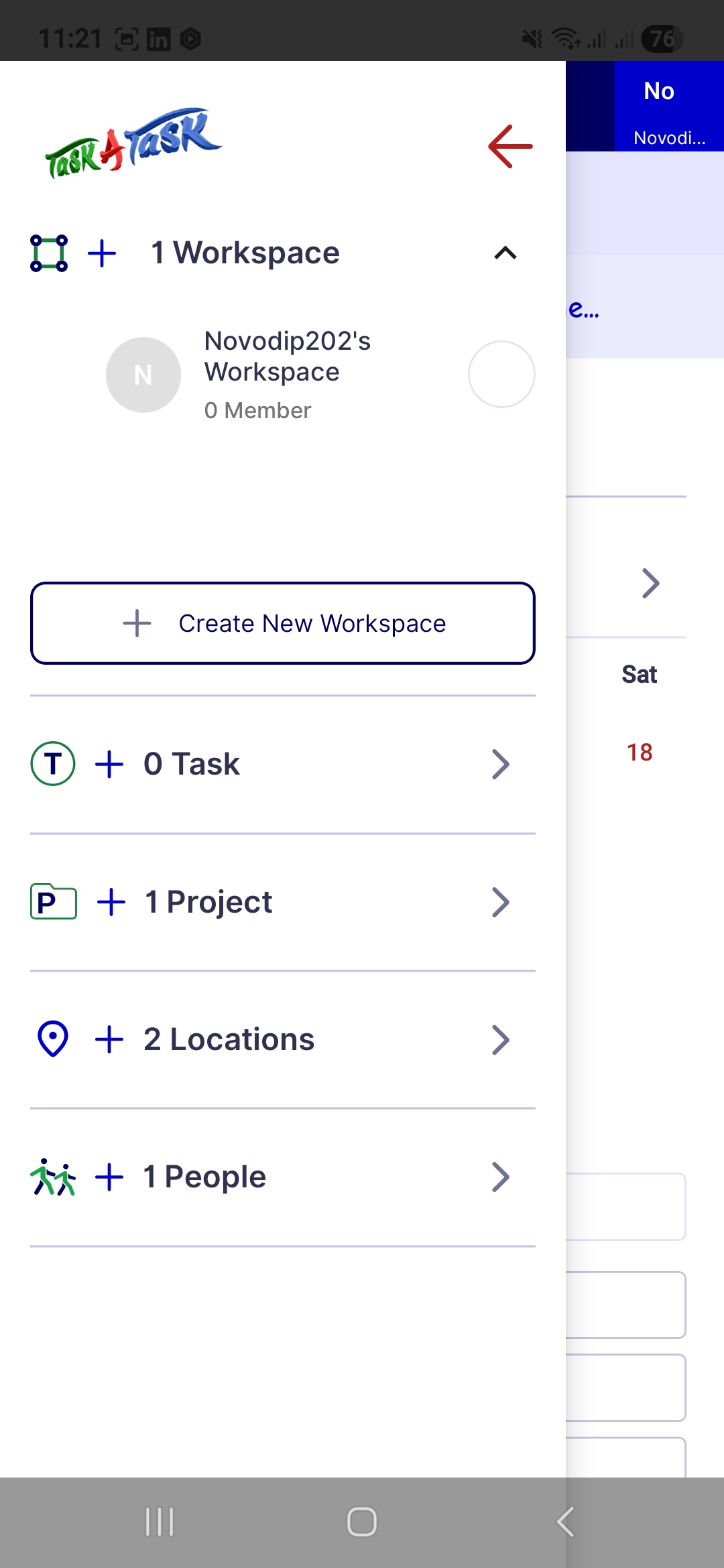Click the workspace nodes icon
This screenshot has width=724, height=1568.
[x=49, y=253]
